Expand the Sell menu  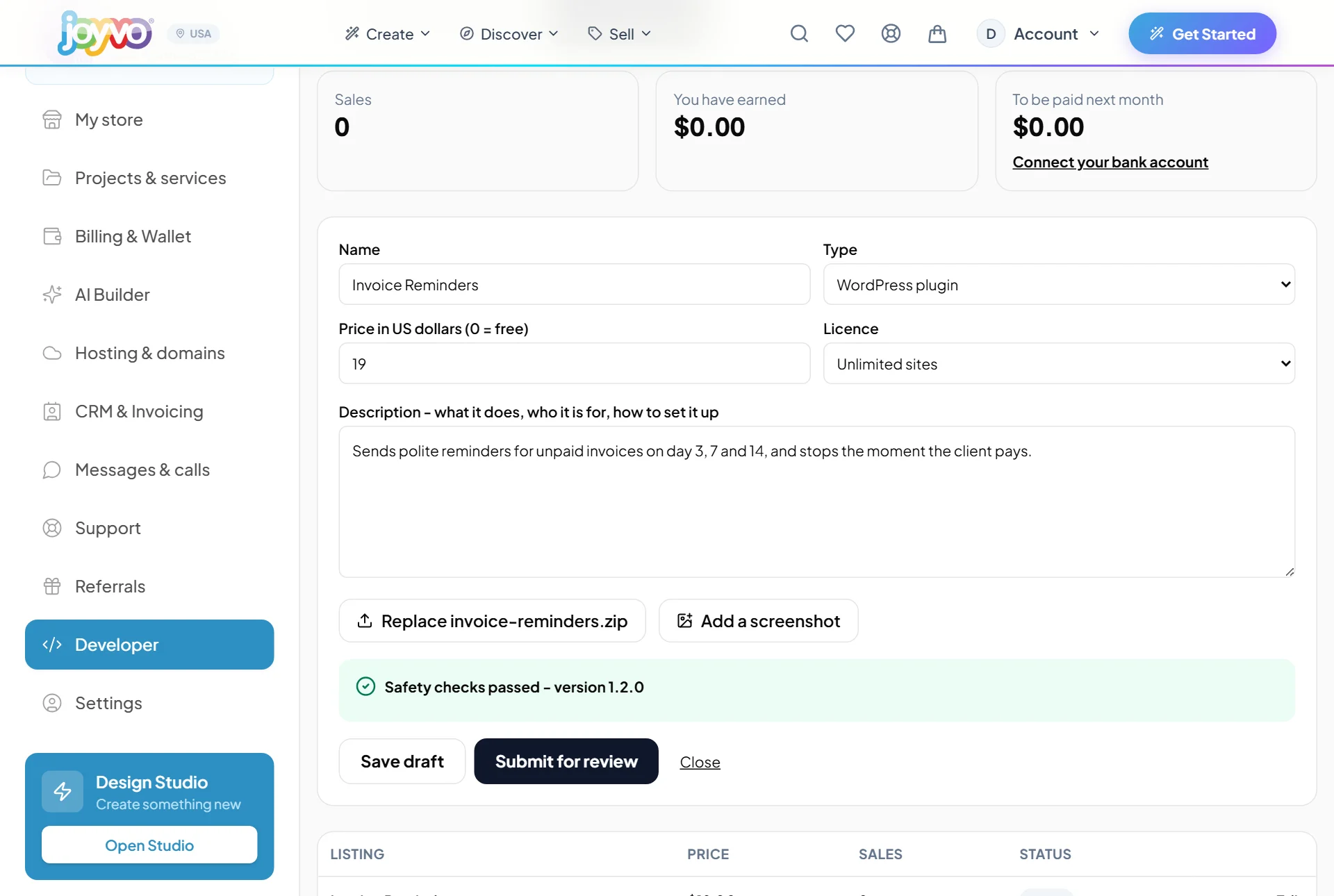[x=619, y=33]
